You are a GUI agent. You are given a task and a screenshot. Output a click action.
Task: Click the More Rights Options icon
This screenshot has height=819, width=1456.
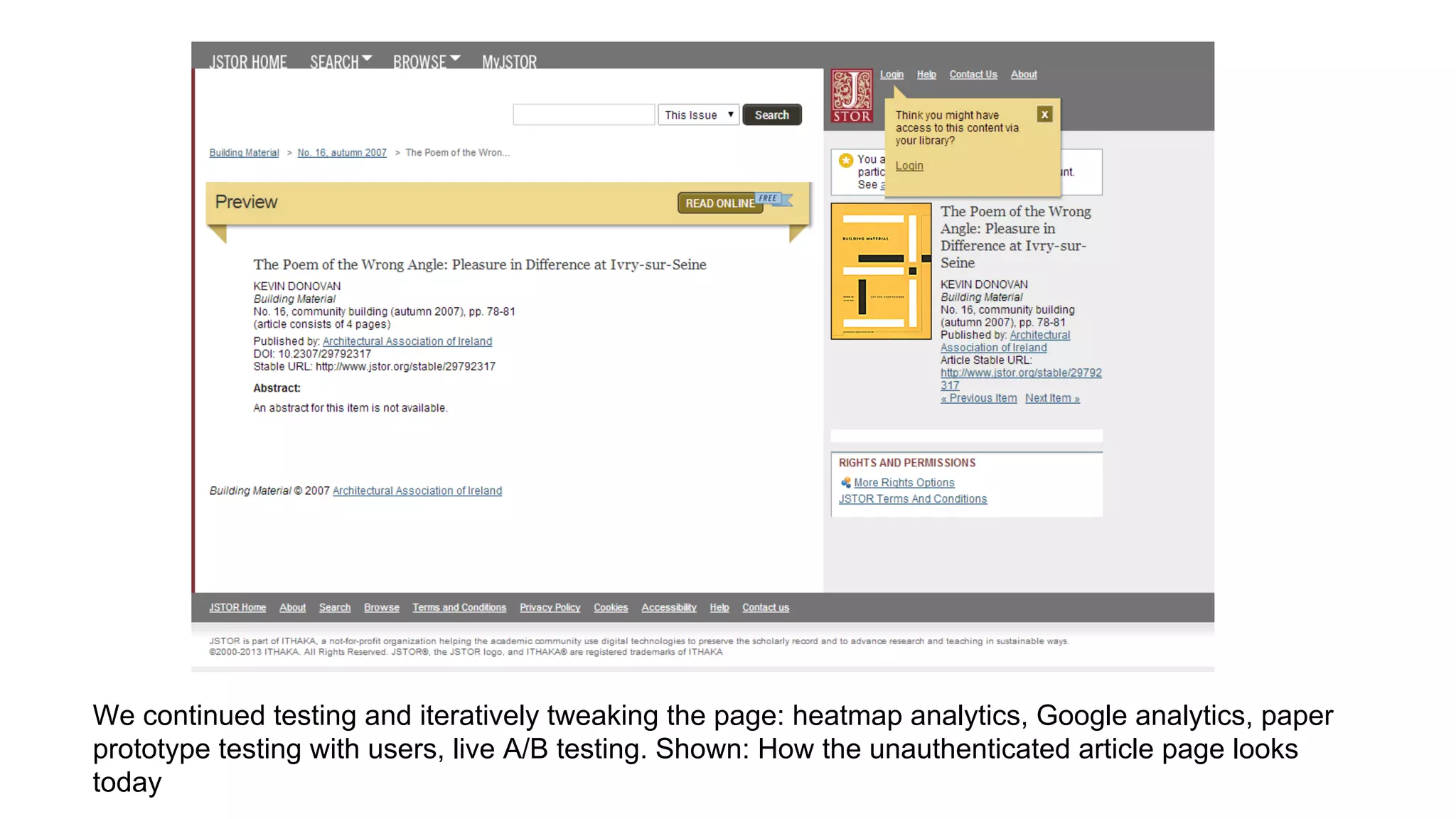[845, 483]
